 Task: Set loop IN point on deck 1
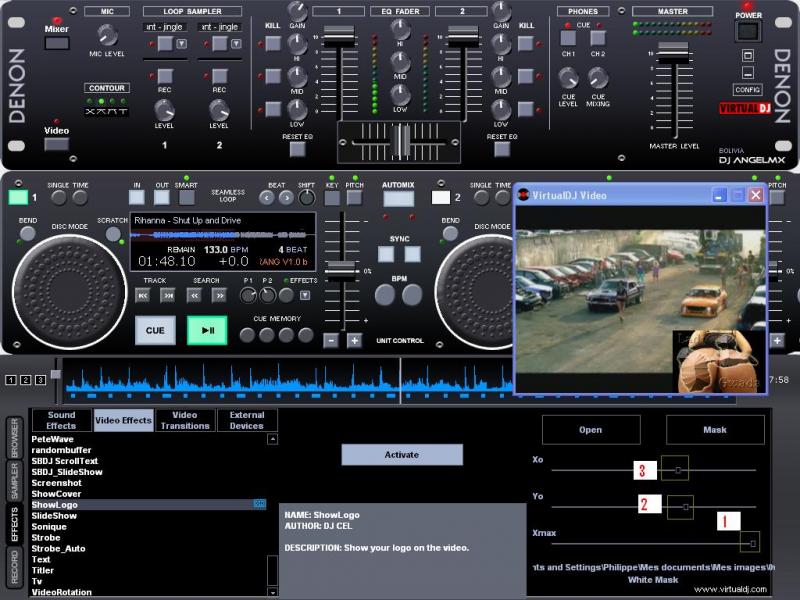pos(136,197)
